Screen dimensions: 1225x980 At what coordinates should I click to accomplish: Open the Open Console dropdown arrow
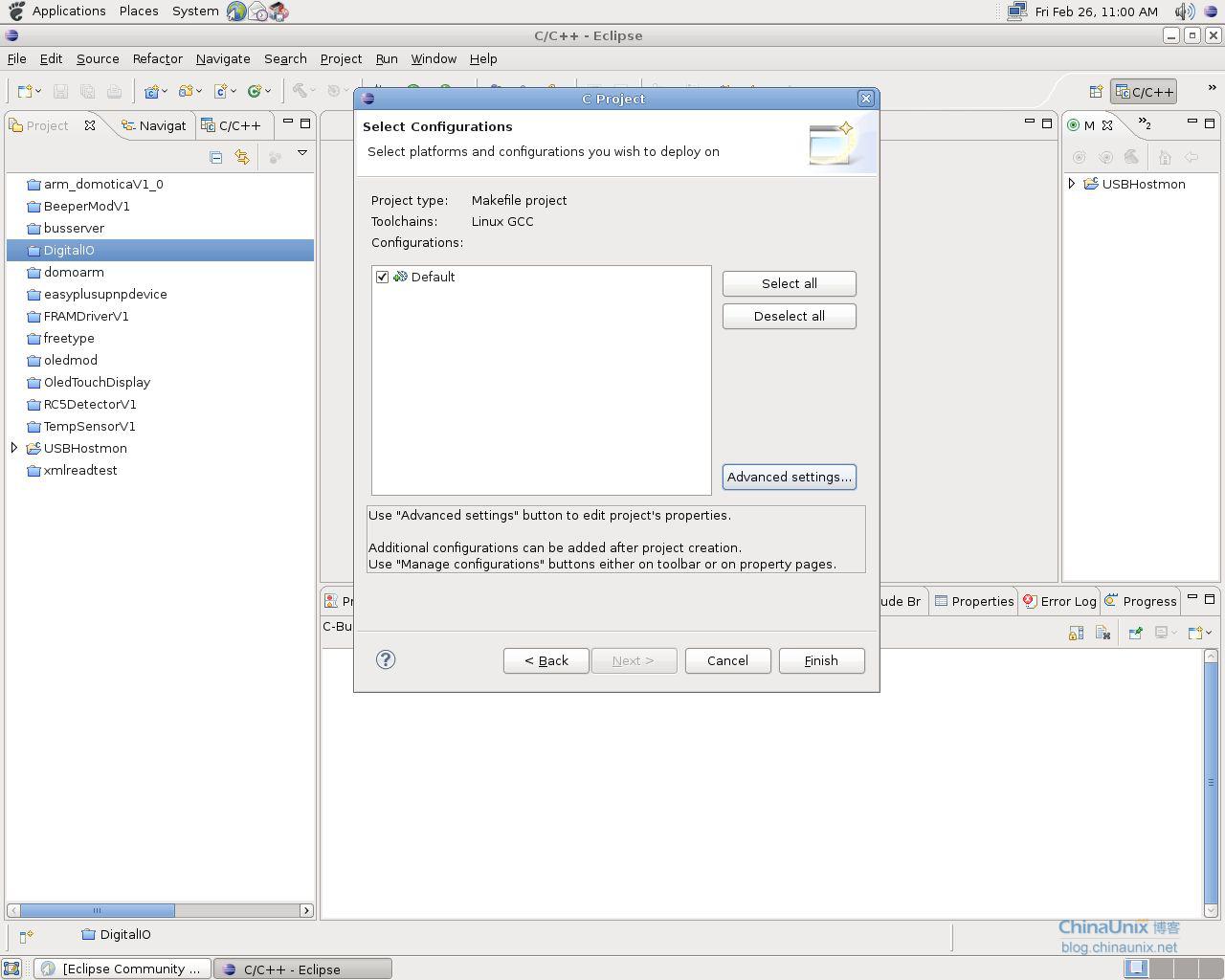click(x=1209, y=633)
